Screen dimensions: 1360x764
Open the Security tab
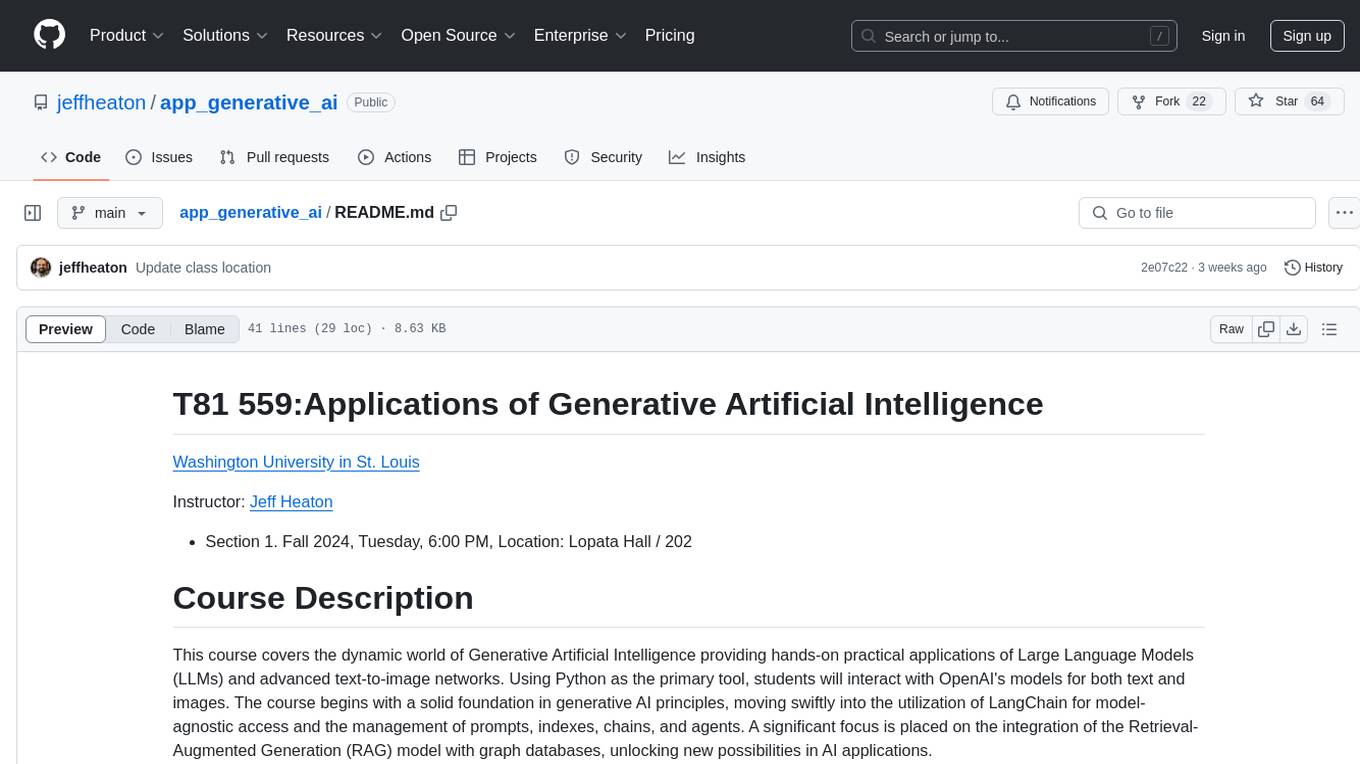click(603, 157)
